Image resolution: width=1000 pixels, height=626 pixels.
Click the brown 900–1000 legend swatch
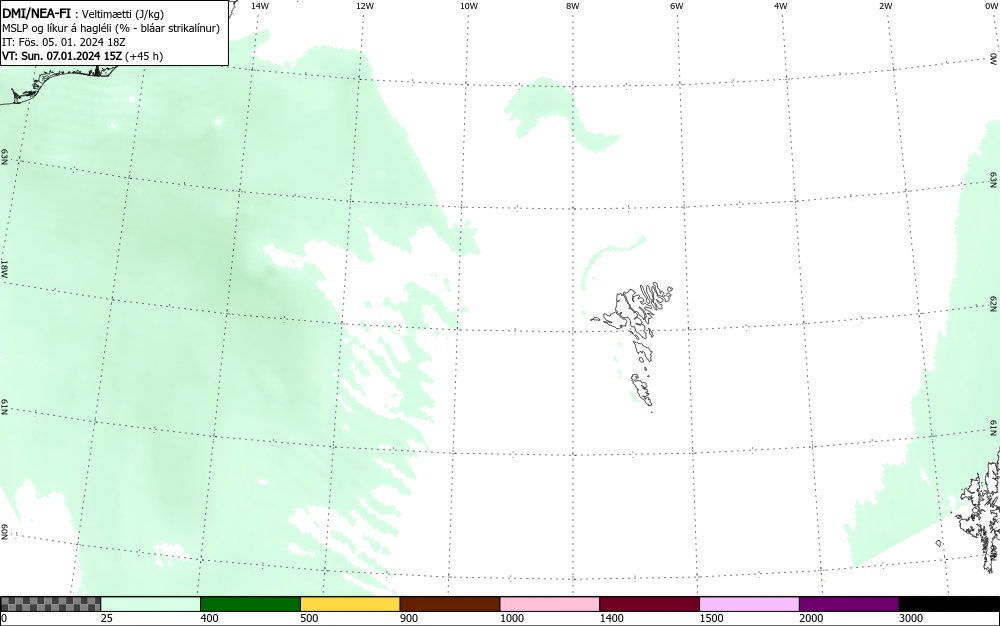click(x=450, y=604)
